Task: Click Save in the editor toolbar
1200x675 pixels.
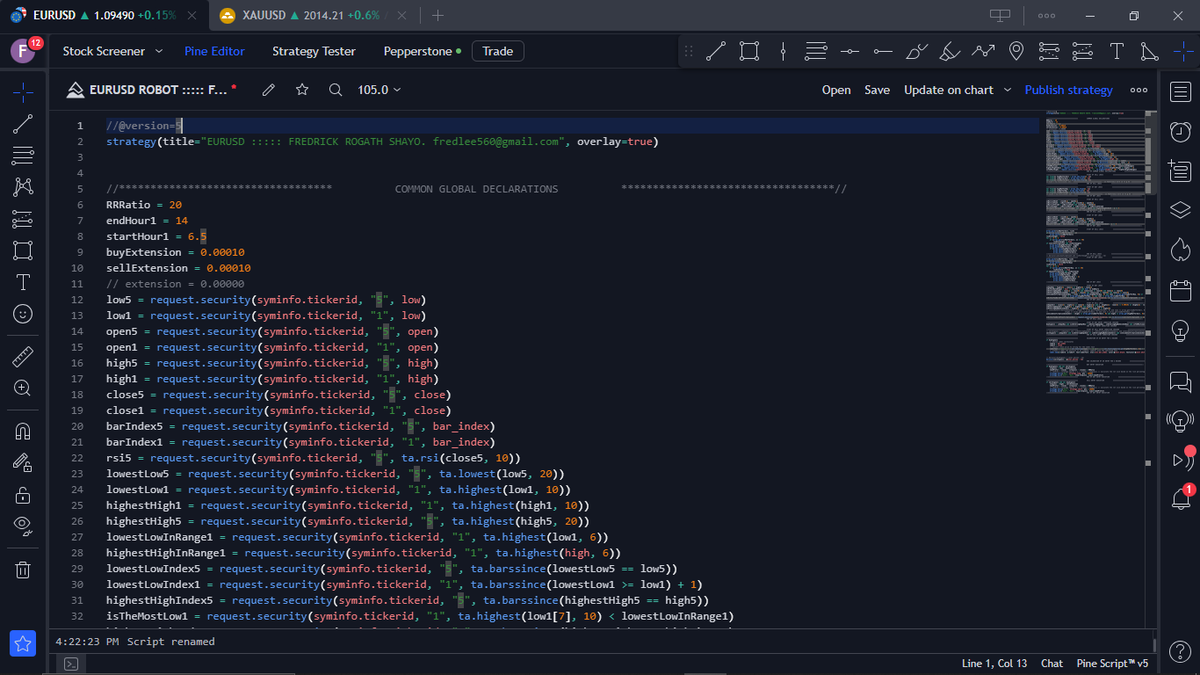Action: (x=877, y=90)
